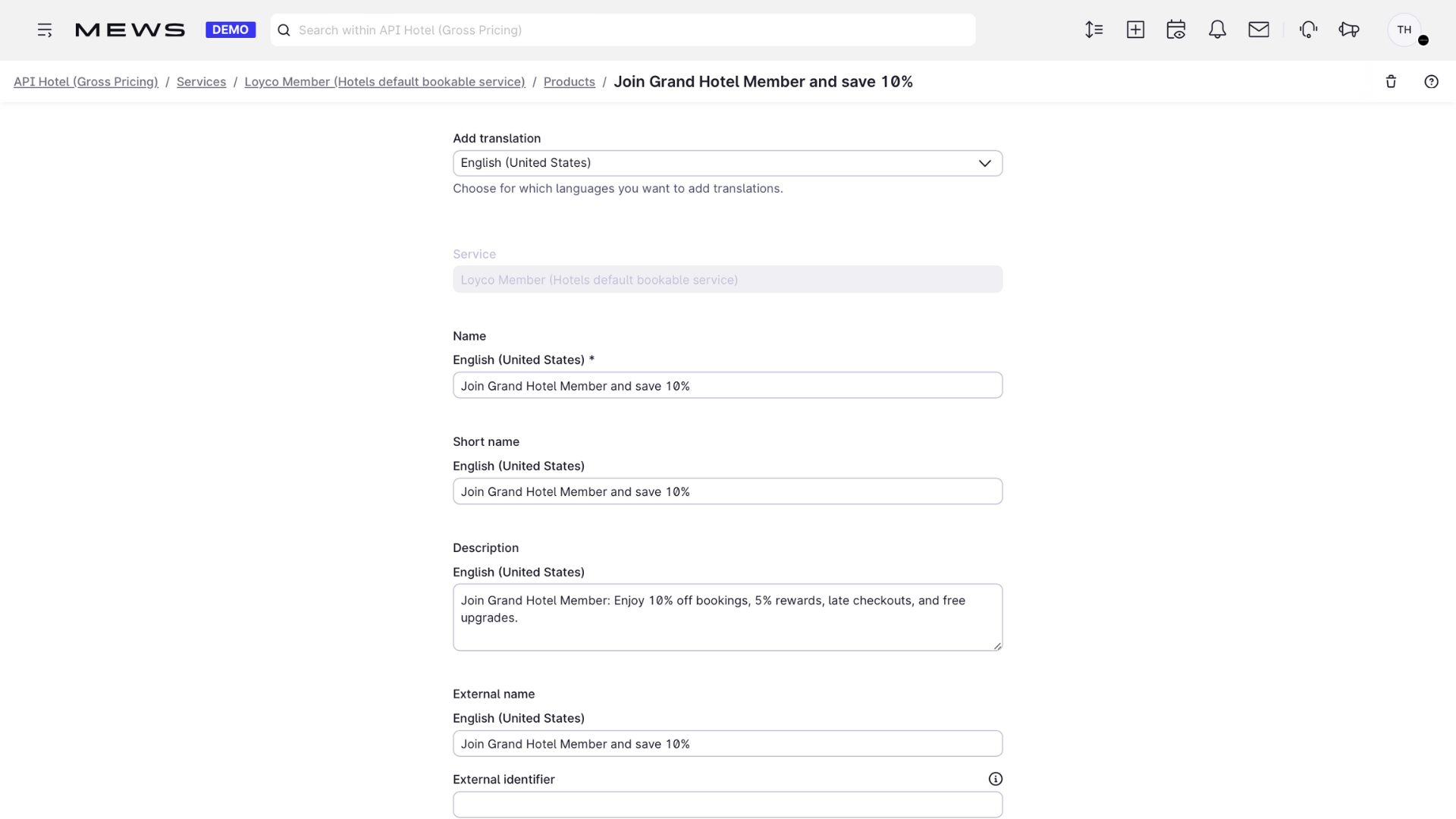Open Loyco Member service breadcrumb link
This screenshot has height=819, width=1456.
384,82
